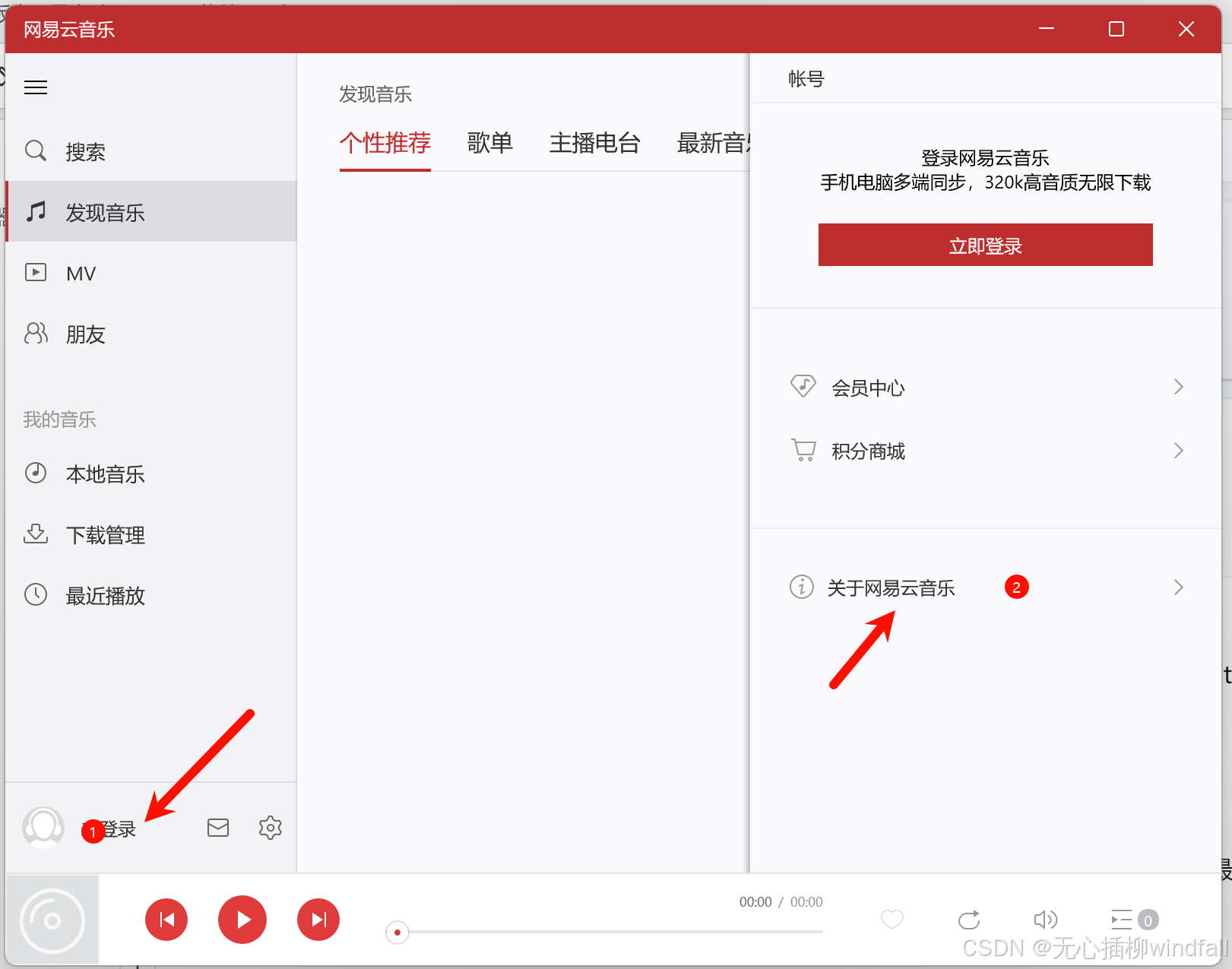This screenshot has width=1232, height=969.
Task: Expand the 关于网易云音乐 chevron arrow
Action: (1179, 587)
